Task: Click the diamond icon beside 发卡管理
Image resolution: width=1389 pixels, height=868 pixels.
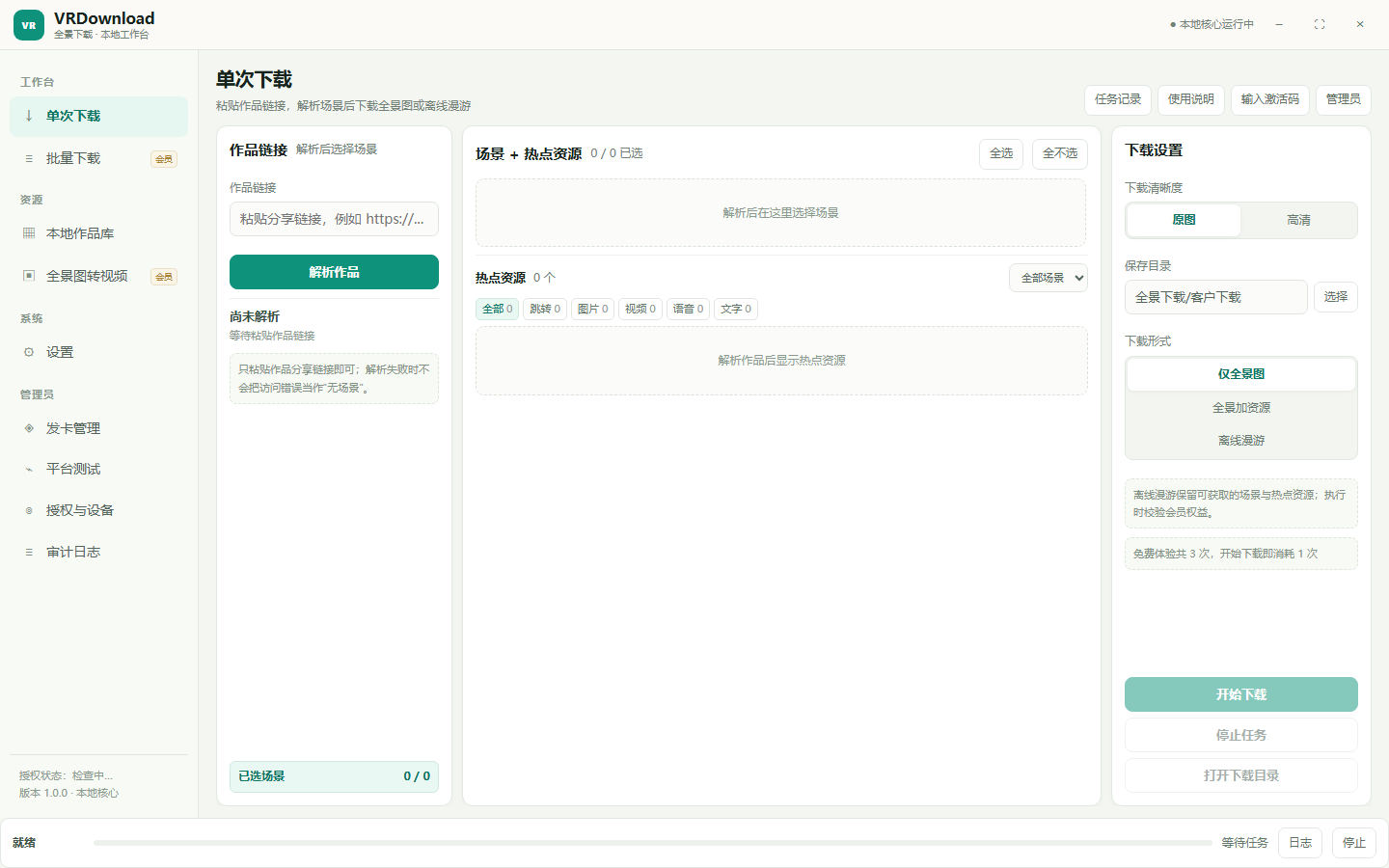Action: coord(29,428)
